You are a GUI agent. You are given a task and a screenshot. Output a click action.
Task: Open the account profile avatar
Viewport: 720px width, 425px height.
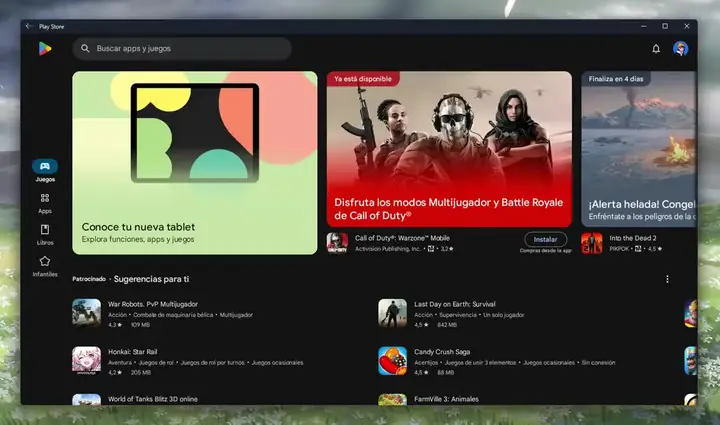pos(681,48)
